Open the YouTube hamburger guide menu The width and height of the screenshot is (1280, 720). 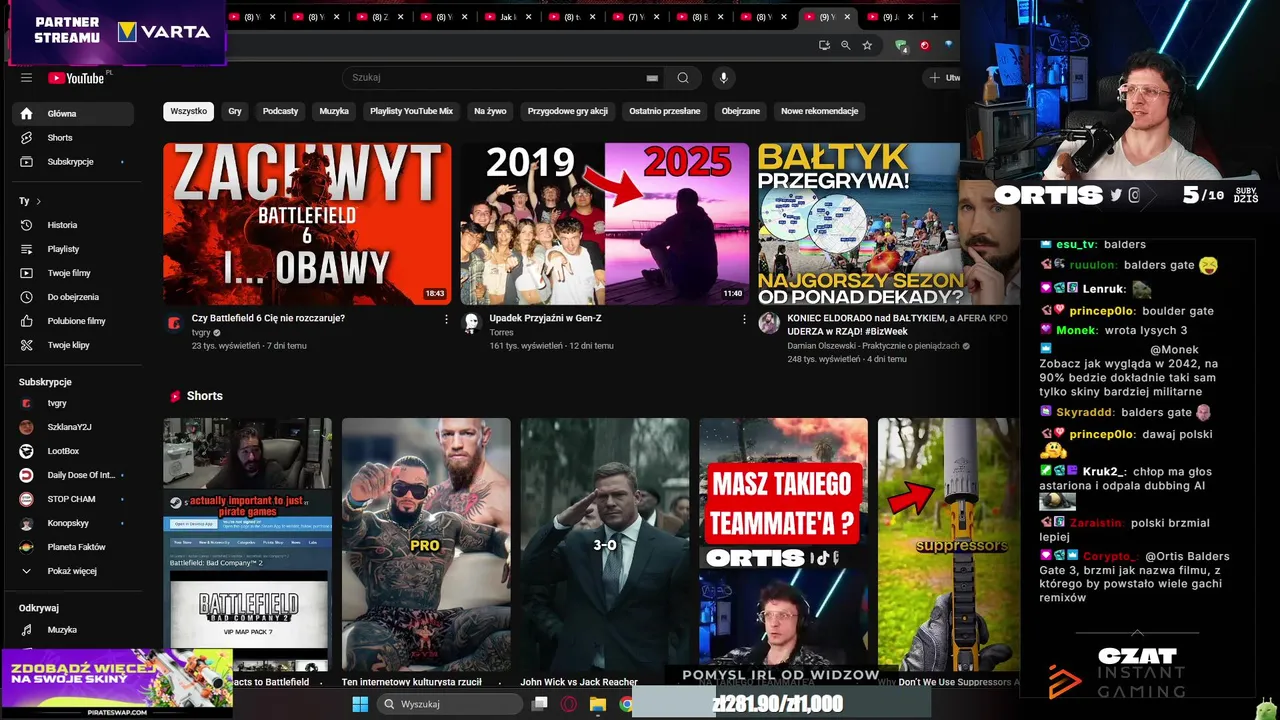point(26,78)
